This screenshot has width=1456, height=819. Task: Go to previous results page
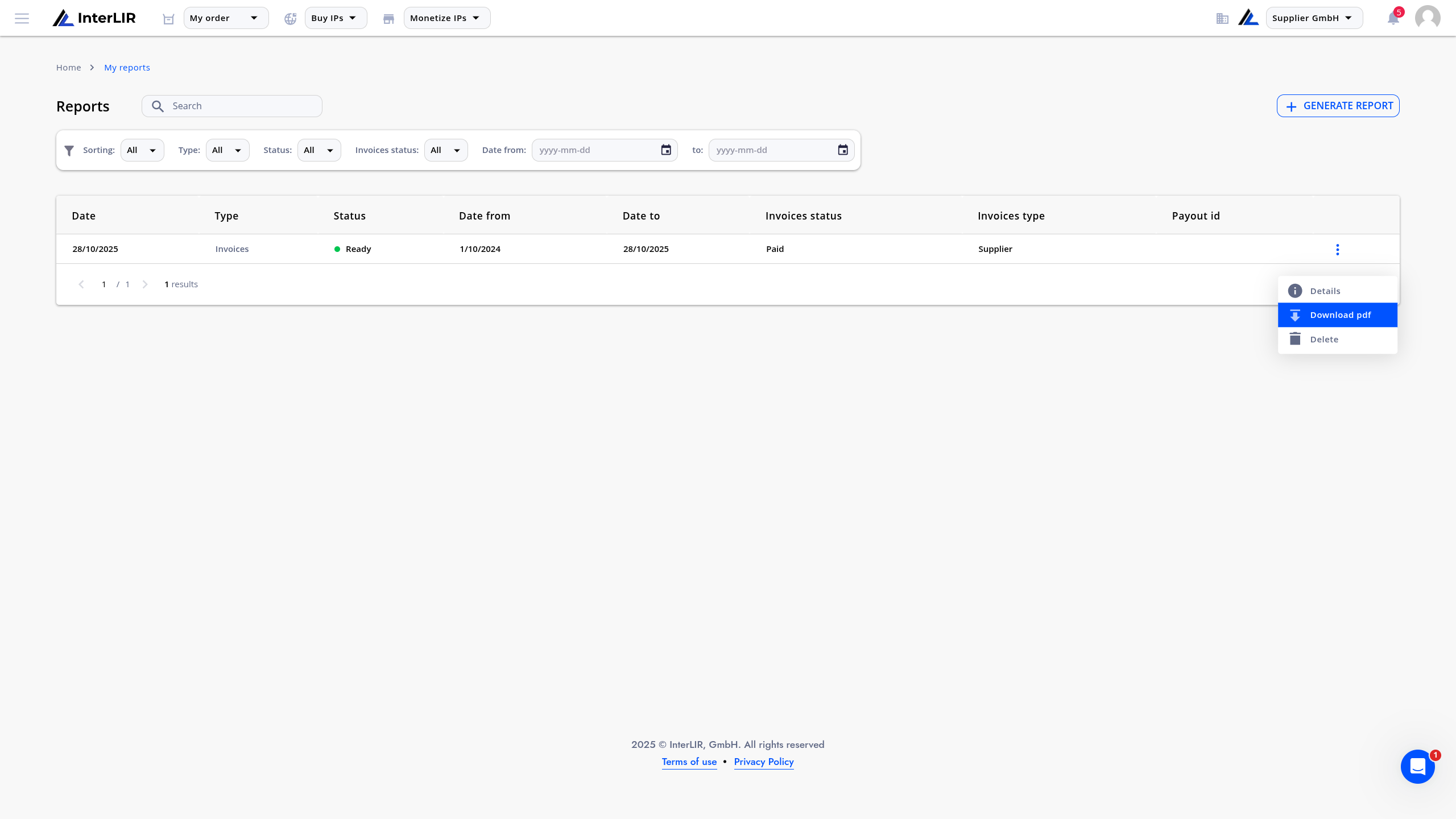[x=81, y=284]
